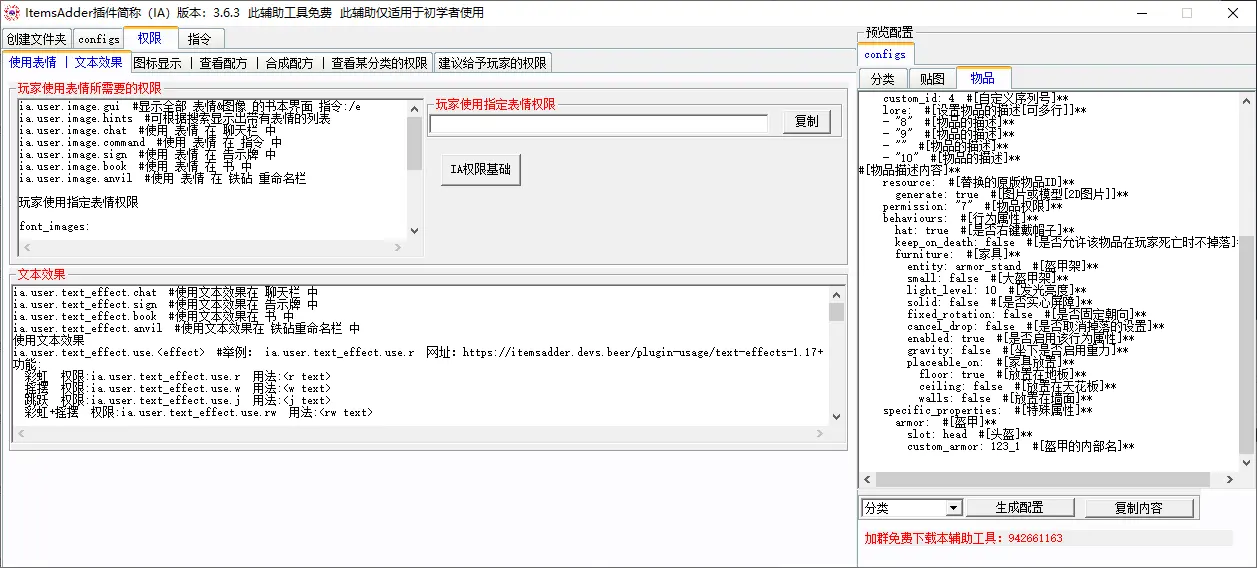Viewport: 1257px width, 568px height.
Task: Open the 指令 tab
Action: click(200, 39)
